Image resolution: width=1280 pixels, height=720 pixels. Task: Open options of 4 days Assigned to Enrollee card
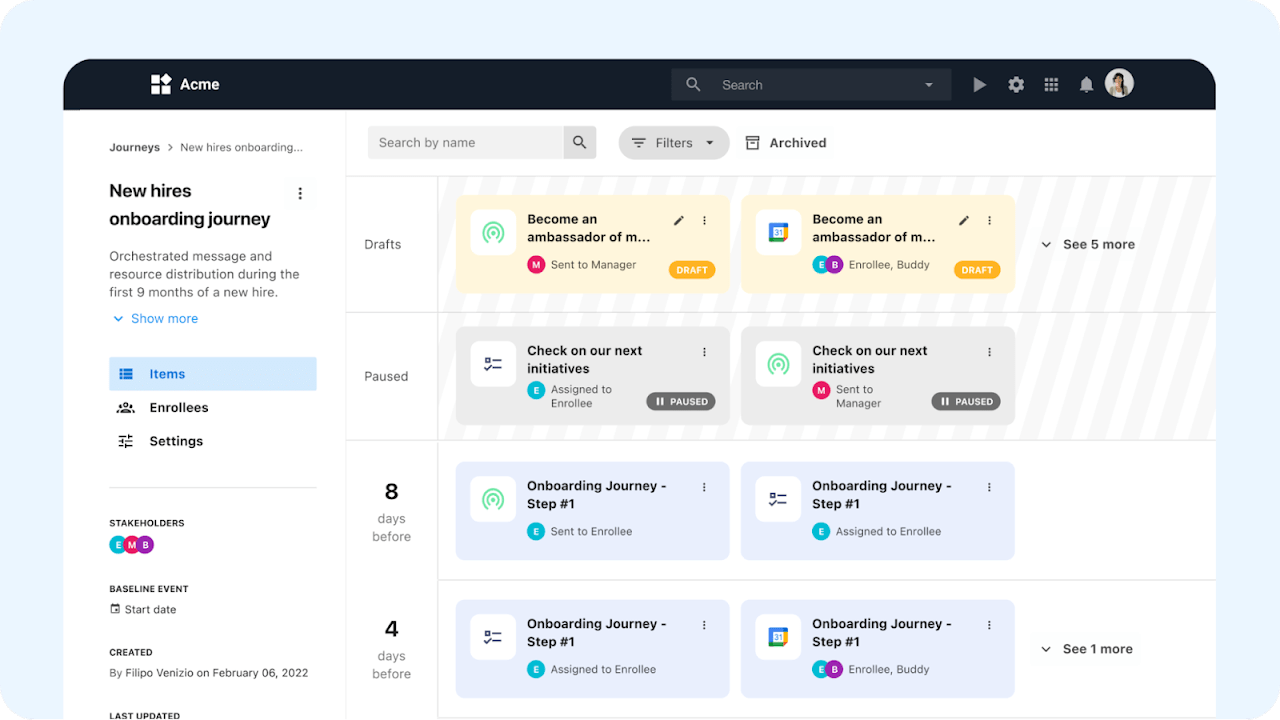(704, 625)
